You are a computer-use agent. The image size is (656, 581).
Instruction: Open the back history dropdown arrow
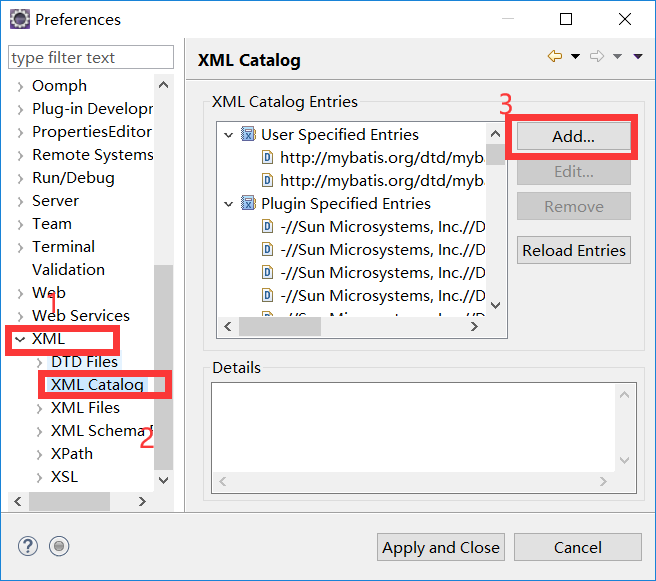coord(575,57)
